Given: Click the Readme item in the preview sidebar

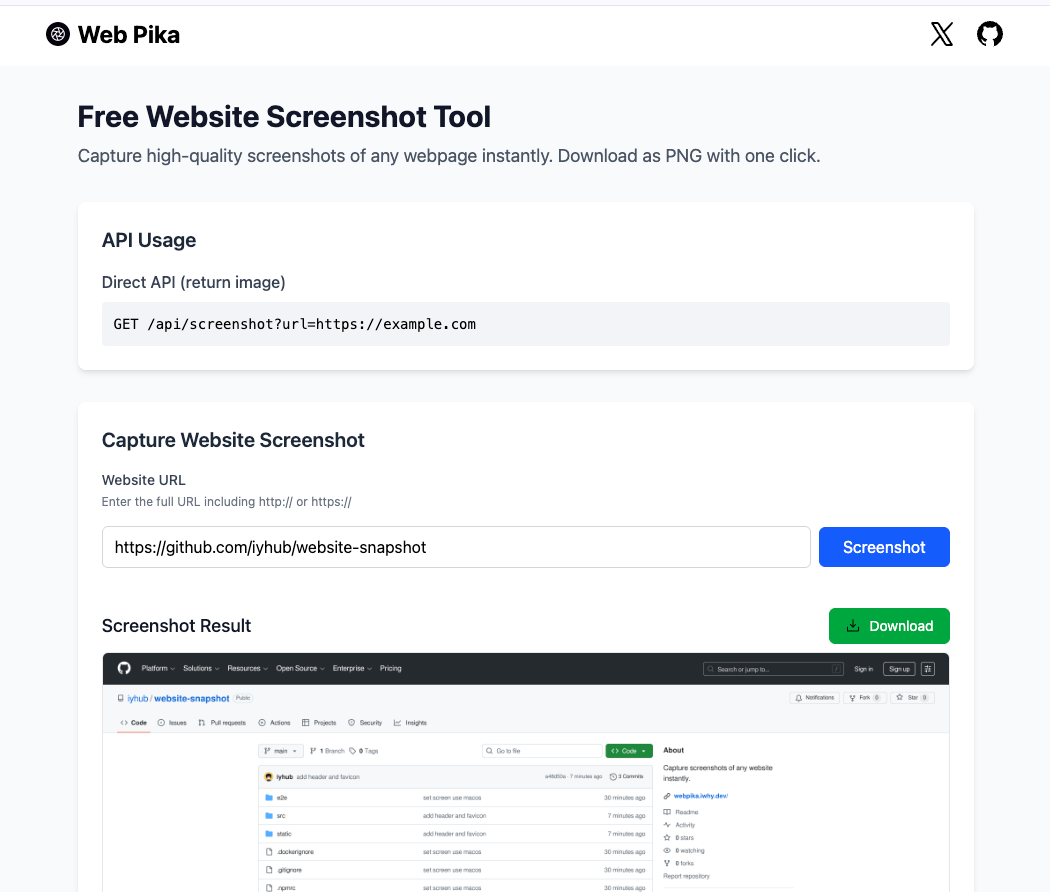Looking at the screenshot, I should [x=680, y=812].
